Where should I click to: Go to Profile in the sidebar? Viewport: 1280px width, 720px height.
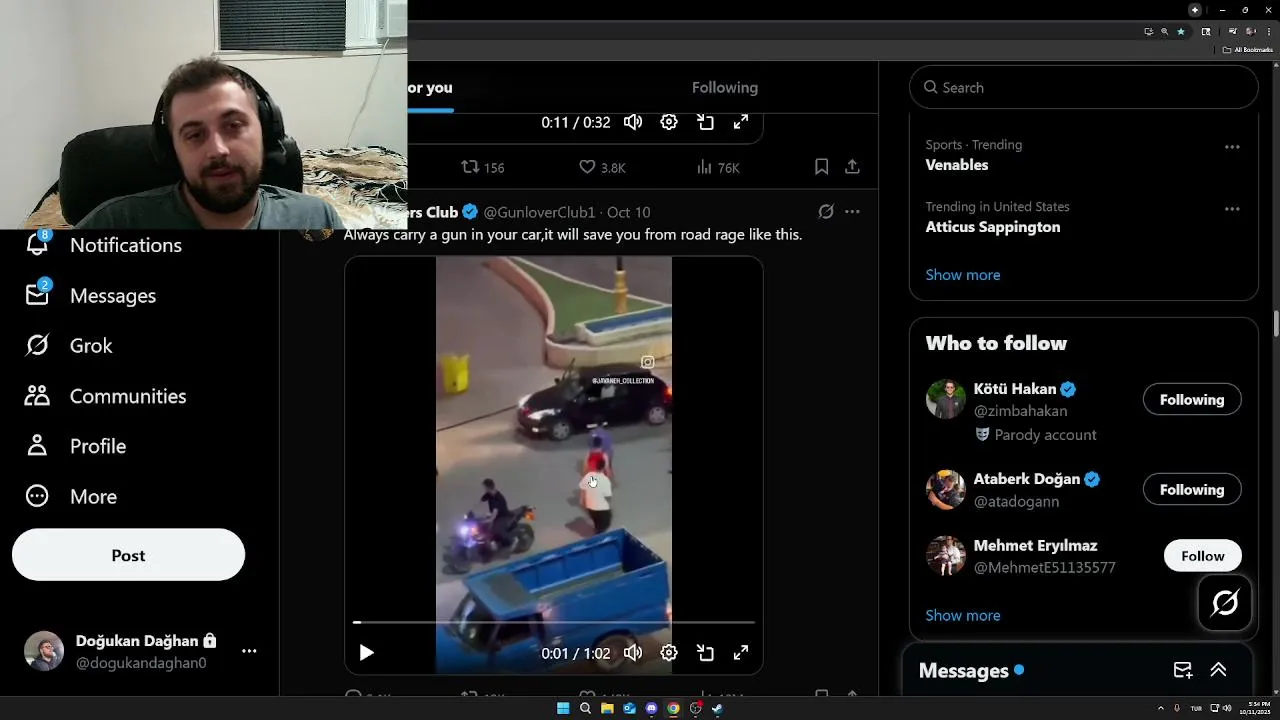76,446
